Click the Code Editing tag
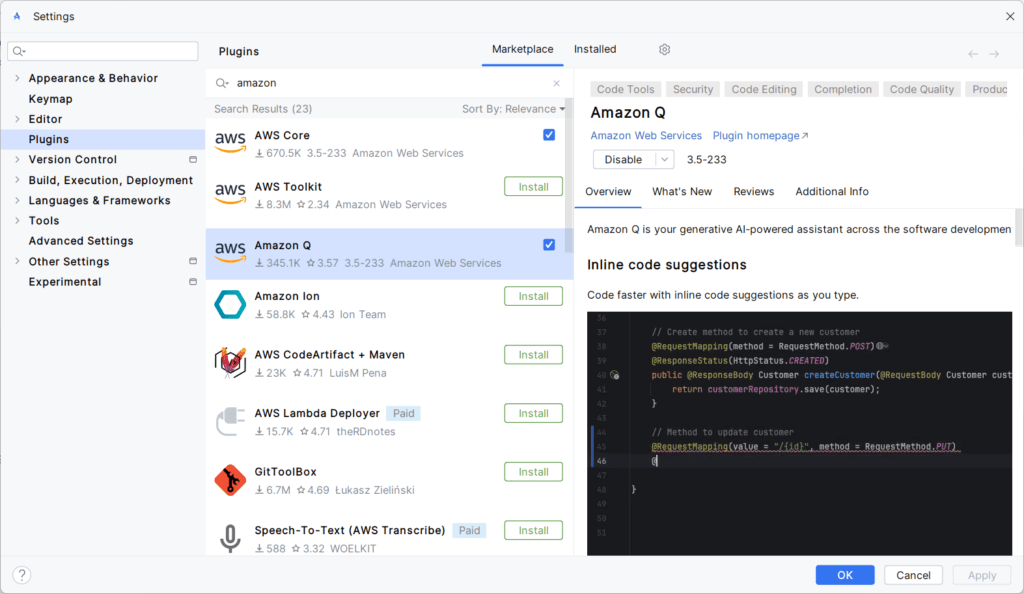The height and width of the screenshot is (594, 1024). 763,89
